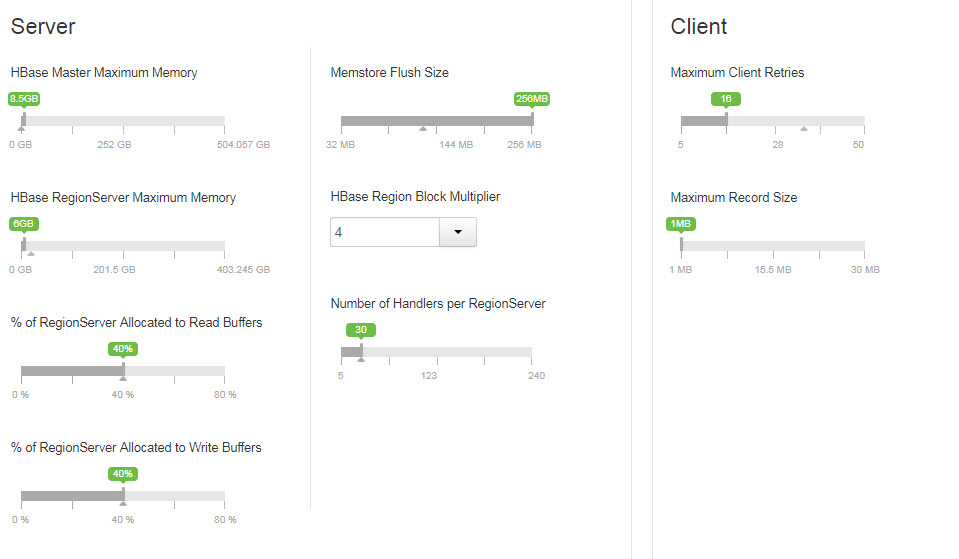
Task: Click recommended-value triangle under Memstore Flush Size slider
Action: pyautogui.click(x=423, y=128)
